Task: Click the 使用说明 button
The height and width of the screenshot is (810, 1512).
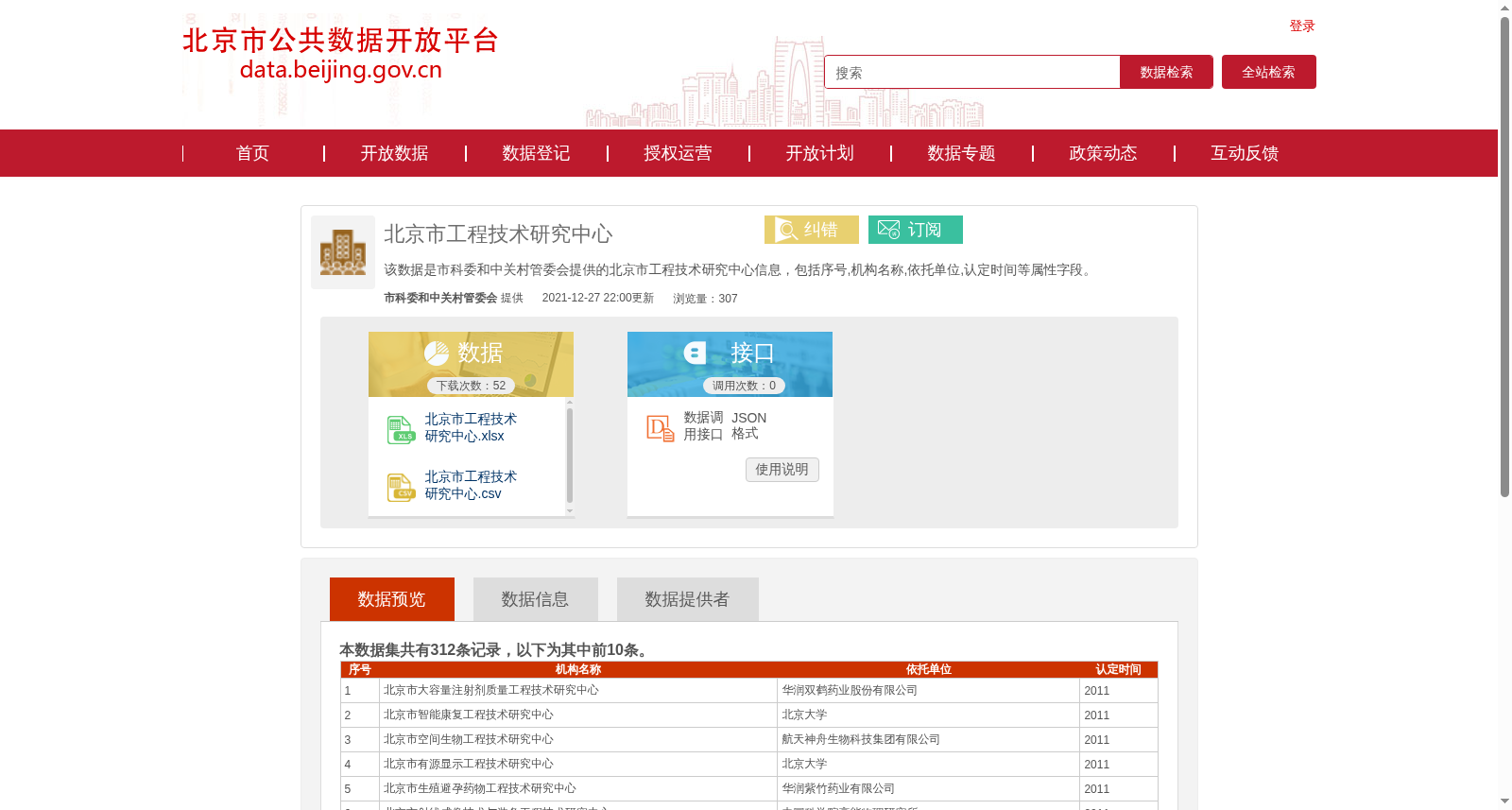Action: pyautogui.click(x=782, y=470)
